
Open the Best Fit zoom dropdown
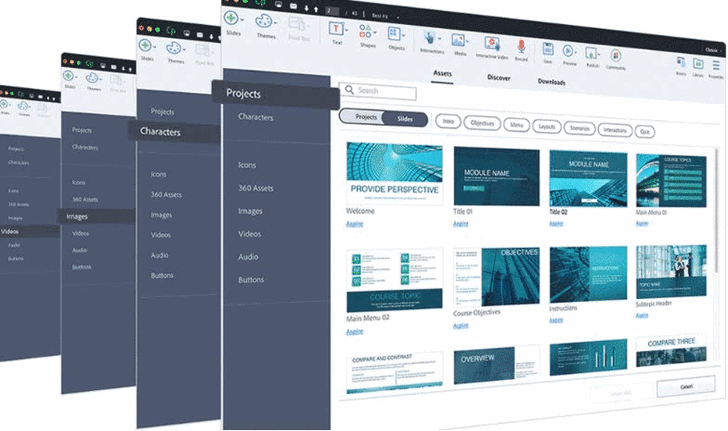385,16
